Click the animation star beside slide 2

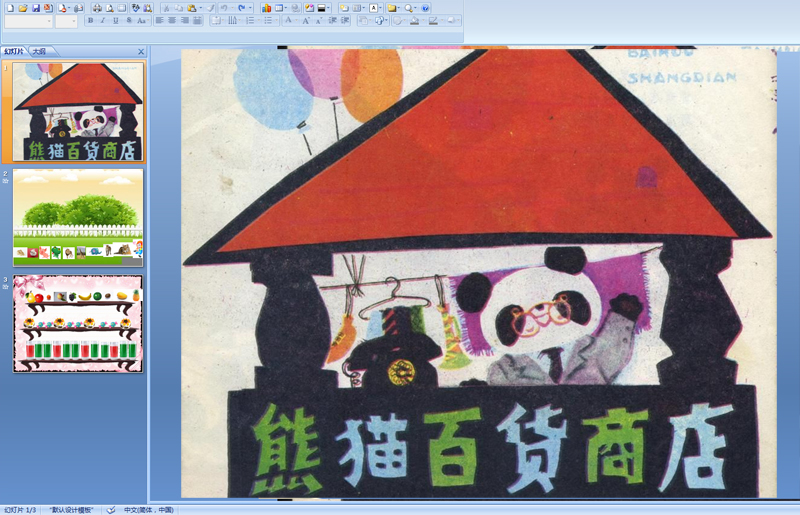tap(6, 181)
